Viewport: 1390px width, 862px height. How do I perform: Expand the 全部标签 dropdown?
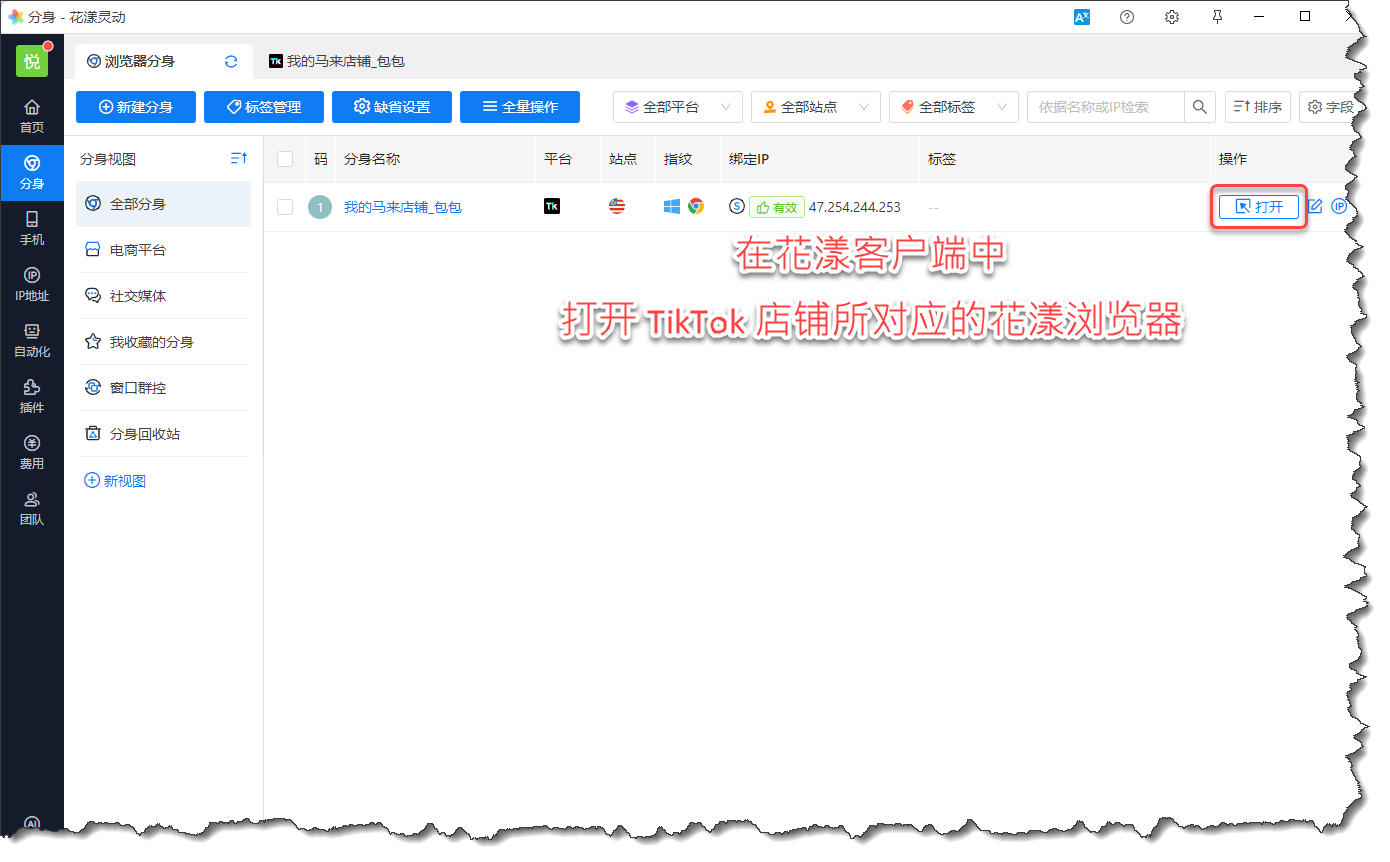[x=954, y=107]
